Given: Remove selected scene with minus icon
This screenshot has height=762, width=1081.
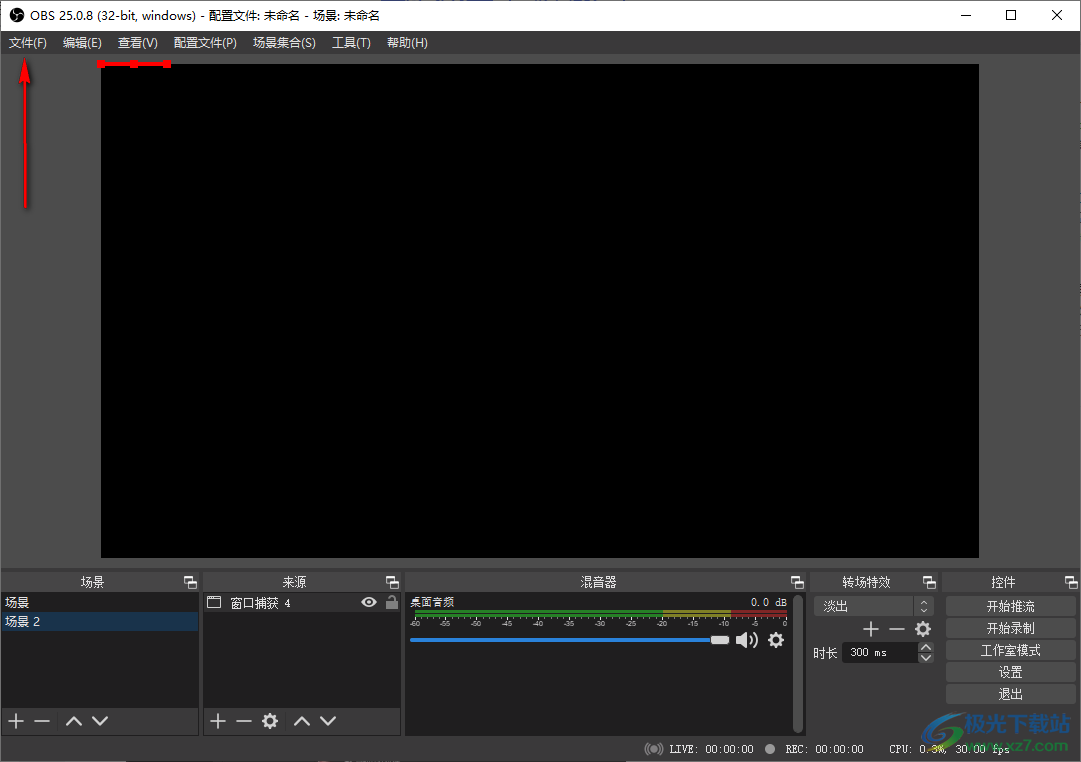Looking at the screenshot, I should (x=42, y=721).
